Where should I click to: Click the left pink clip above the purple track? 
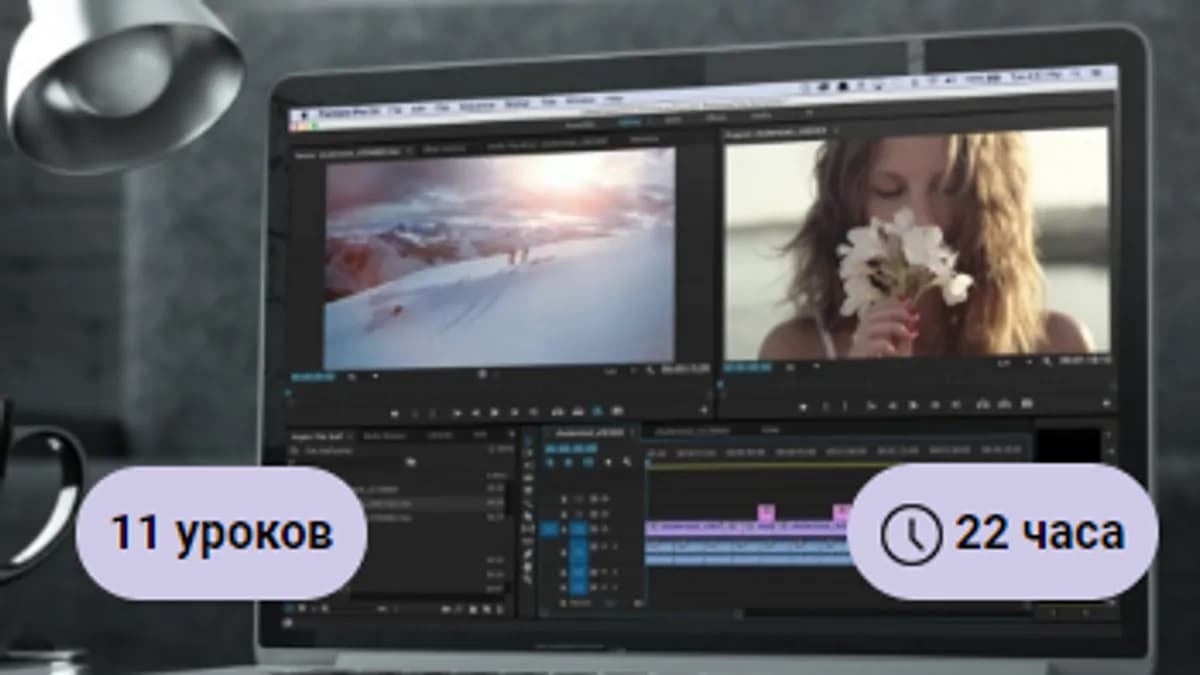[x=766, y=512]
